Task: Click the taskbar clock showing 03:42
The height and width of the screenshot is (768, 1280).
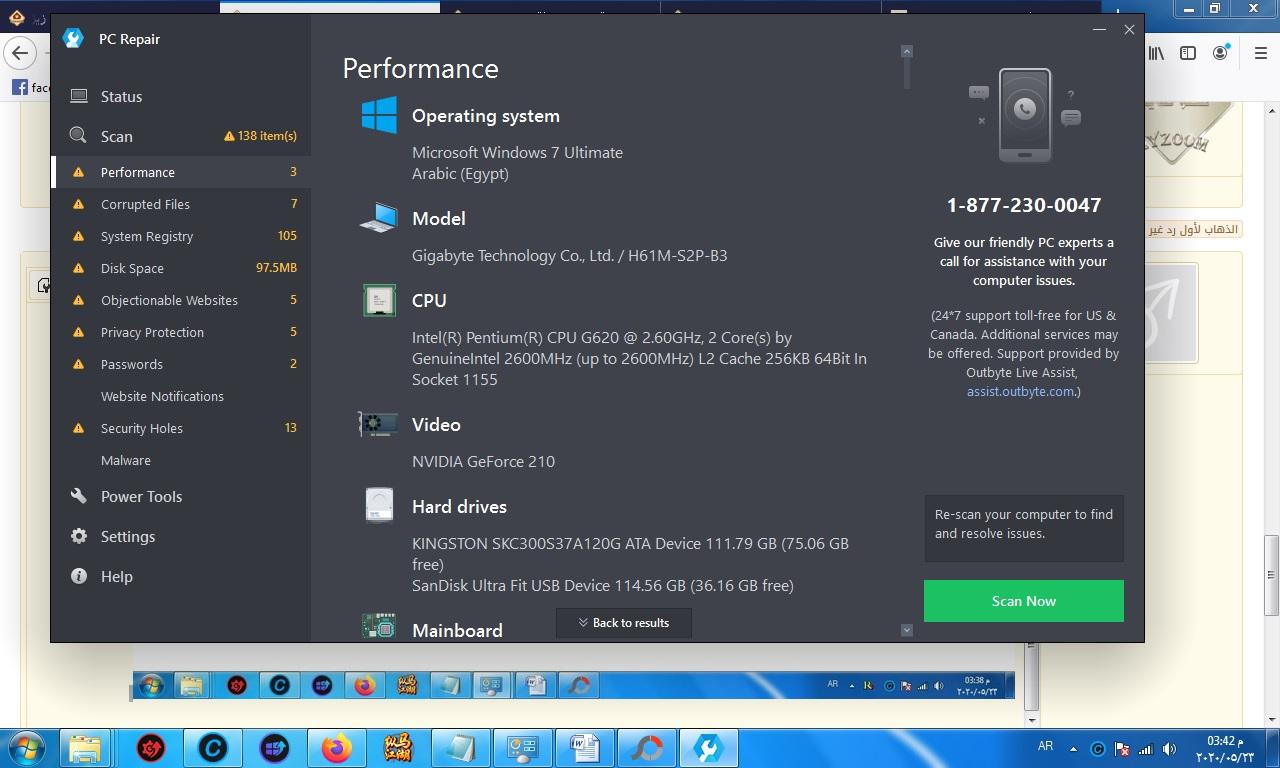Action: (x=1225, y=749)
